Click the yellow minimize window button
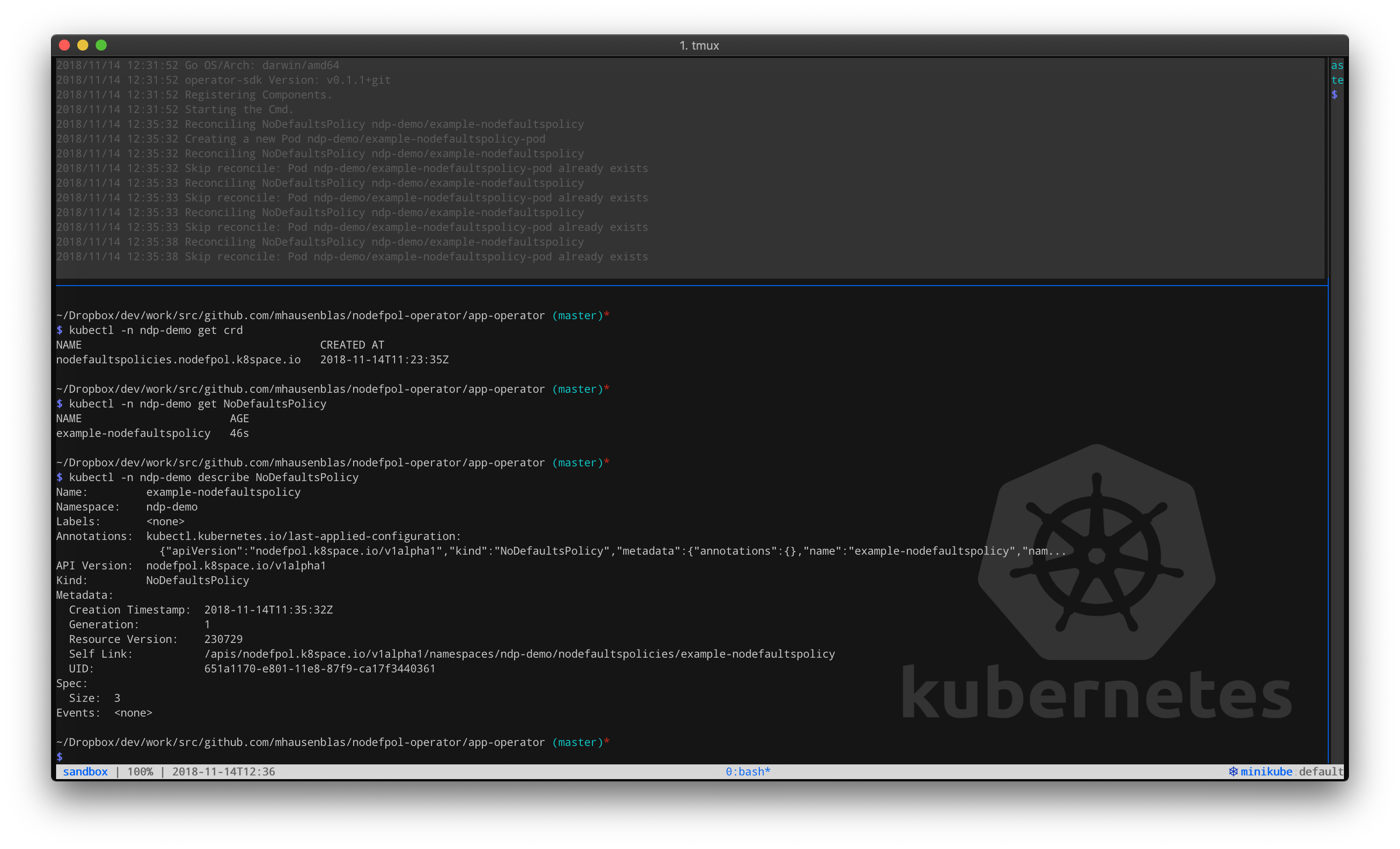The height and width of the screenshot is (849, 1400). [83, 46]
